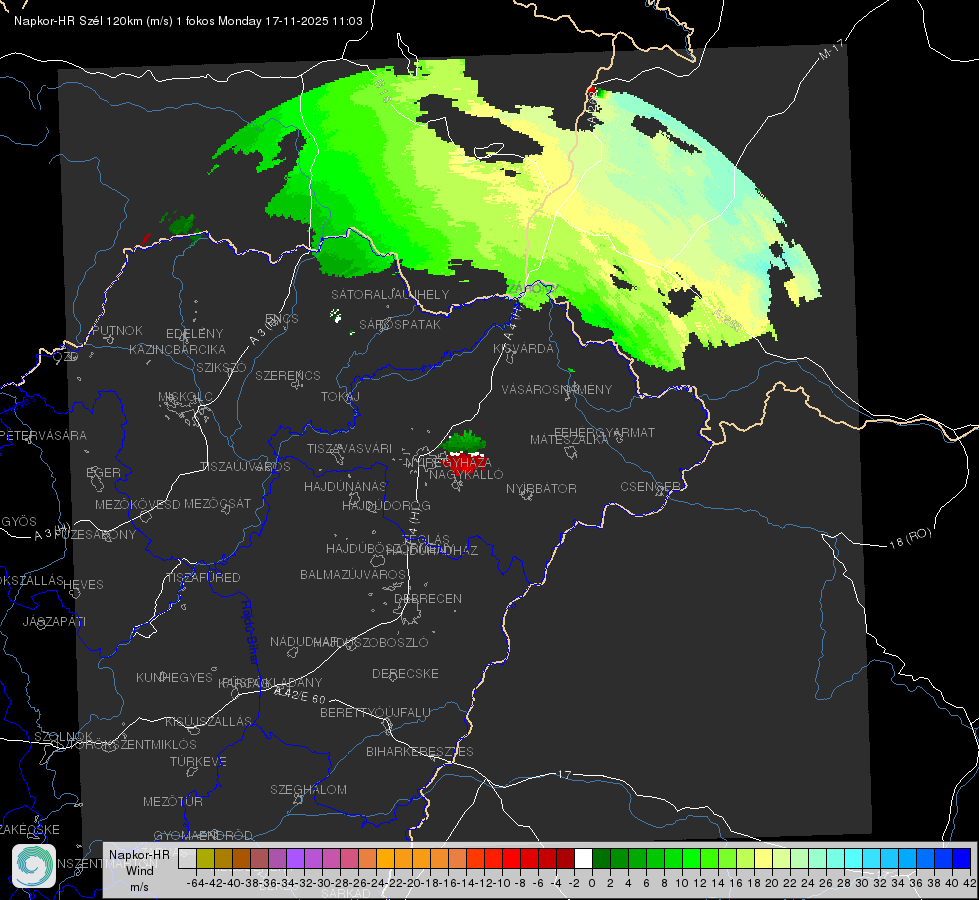Screen dimensions: 979x900
Task: Click the TISZAFÜRED city label
Action: (203, 577)
